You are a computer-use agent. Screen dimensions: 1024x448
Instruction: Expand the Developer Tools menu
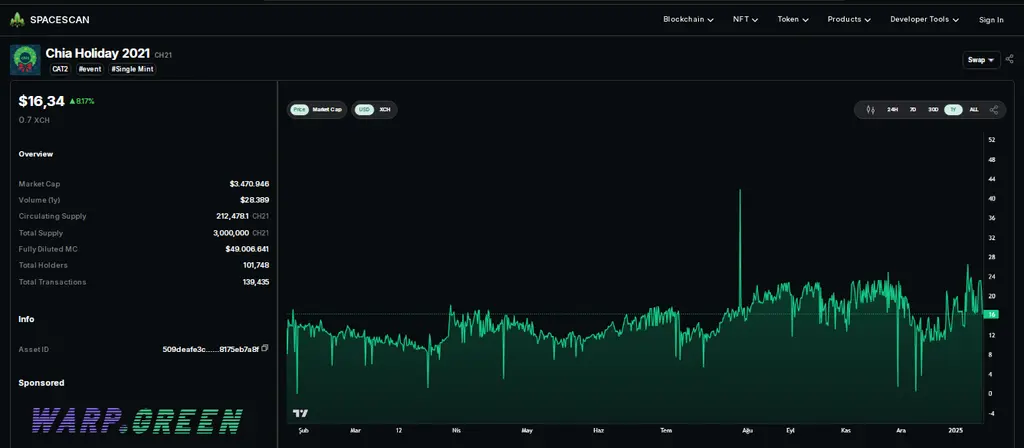(x=924, y=20)
